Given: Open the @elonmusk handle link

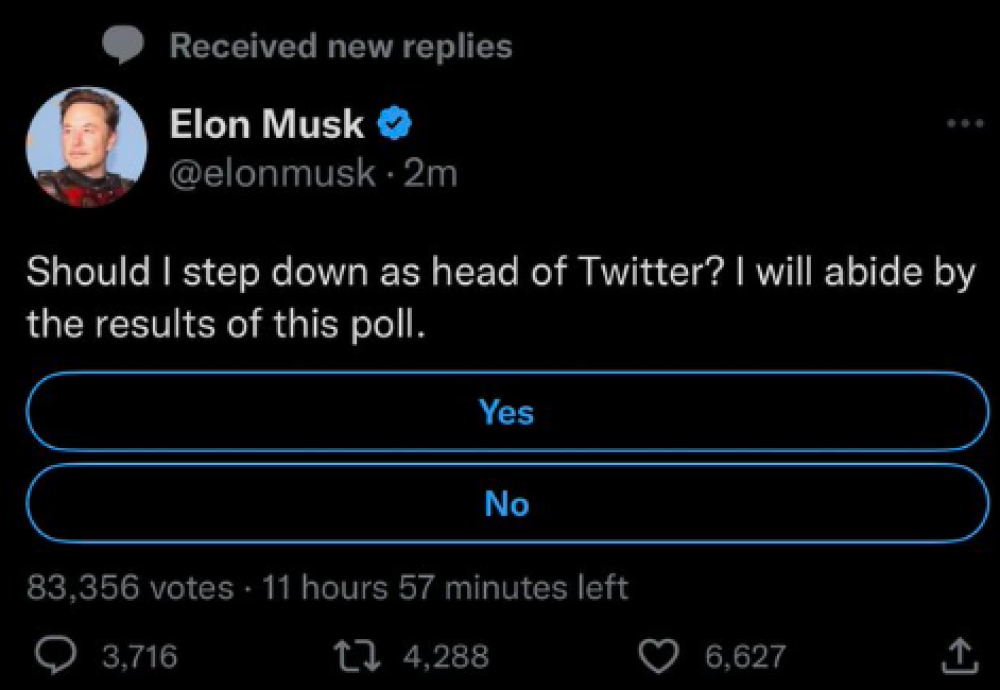Looking at the screenshot, I should [x=273, y=173].
